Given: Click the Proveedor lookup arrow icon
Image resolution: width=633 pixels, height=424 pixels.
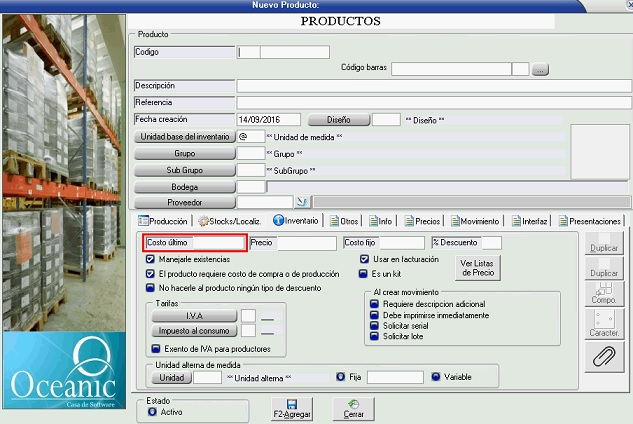Looking at the screenshot, I should [274, 202].
